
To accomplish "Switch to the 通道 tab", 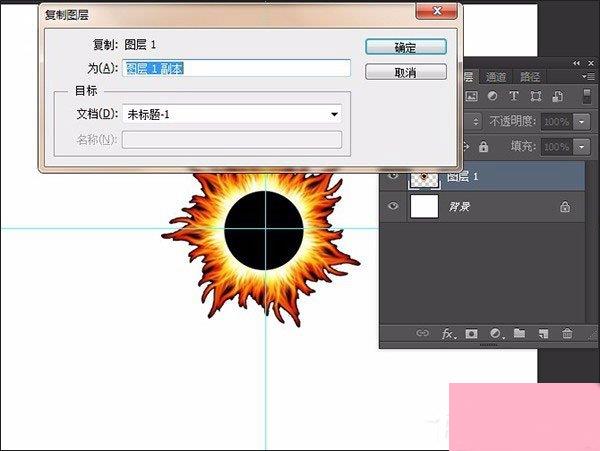I will pos(496,77).
